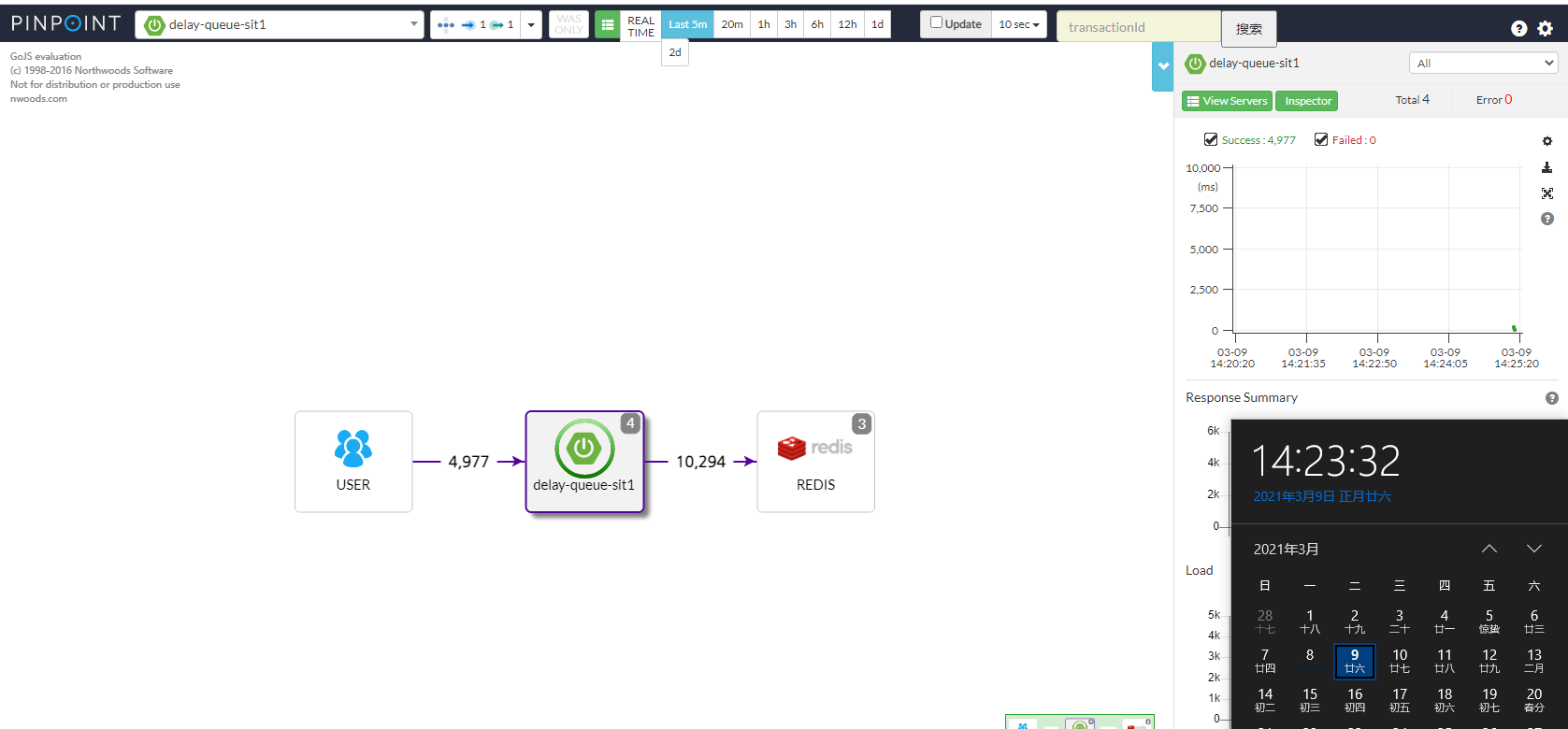Select March 9 in the calendar
This screenshot has width=1568, height=729.
1355,661
